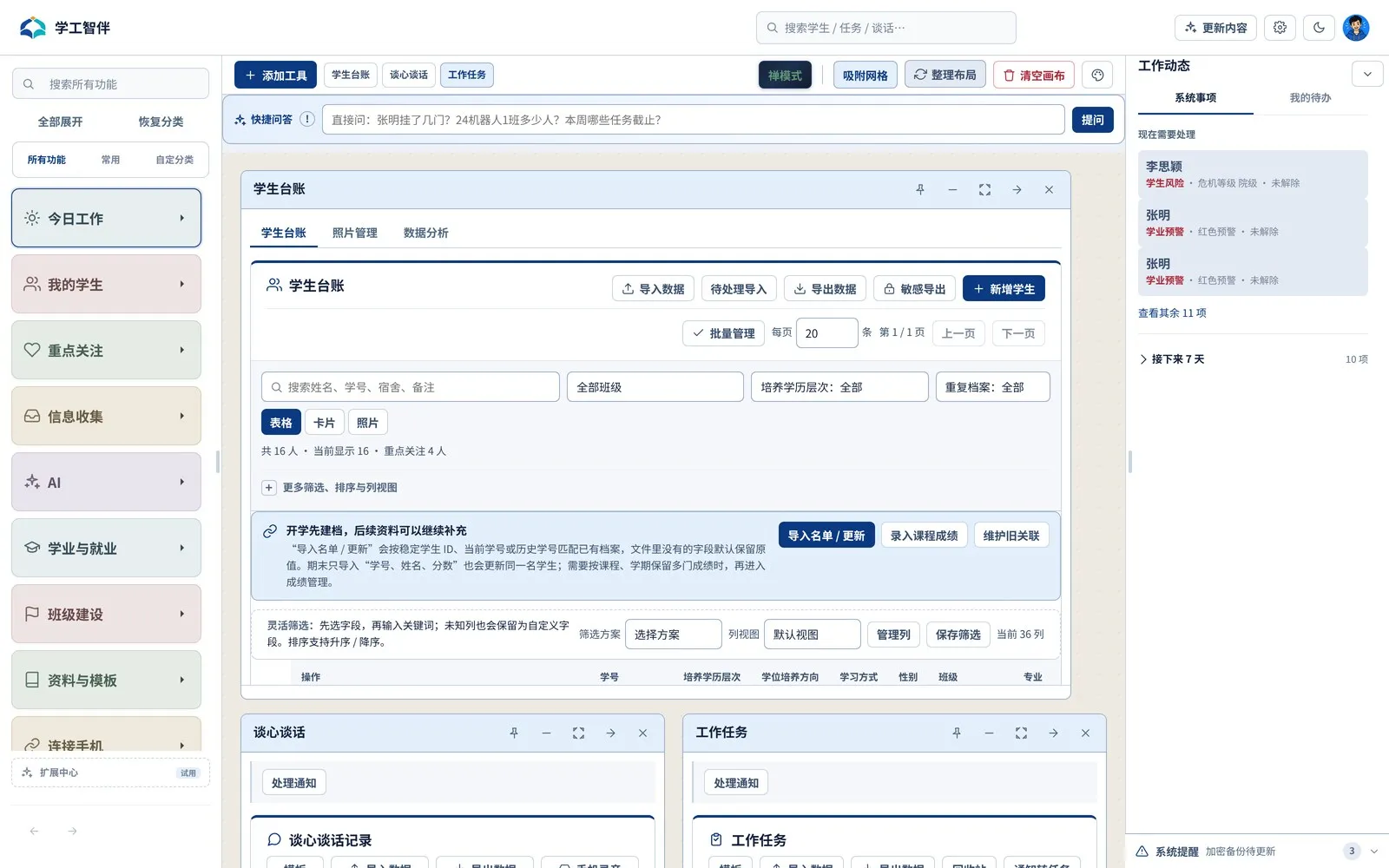Click arrow icon in 工作任务 header
The image size is (1389, 868).
pos(1053,733)
